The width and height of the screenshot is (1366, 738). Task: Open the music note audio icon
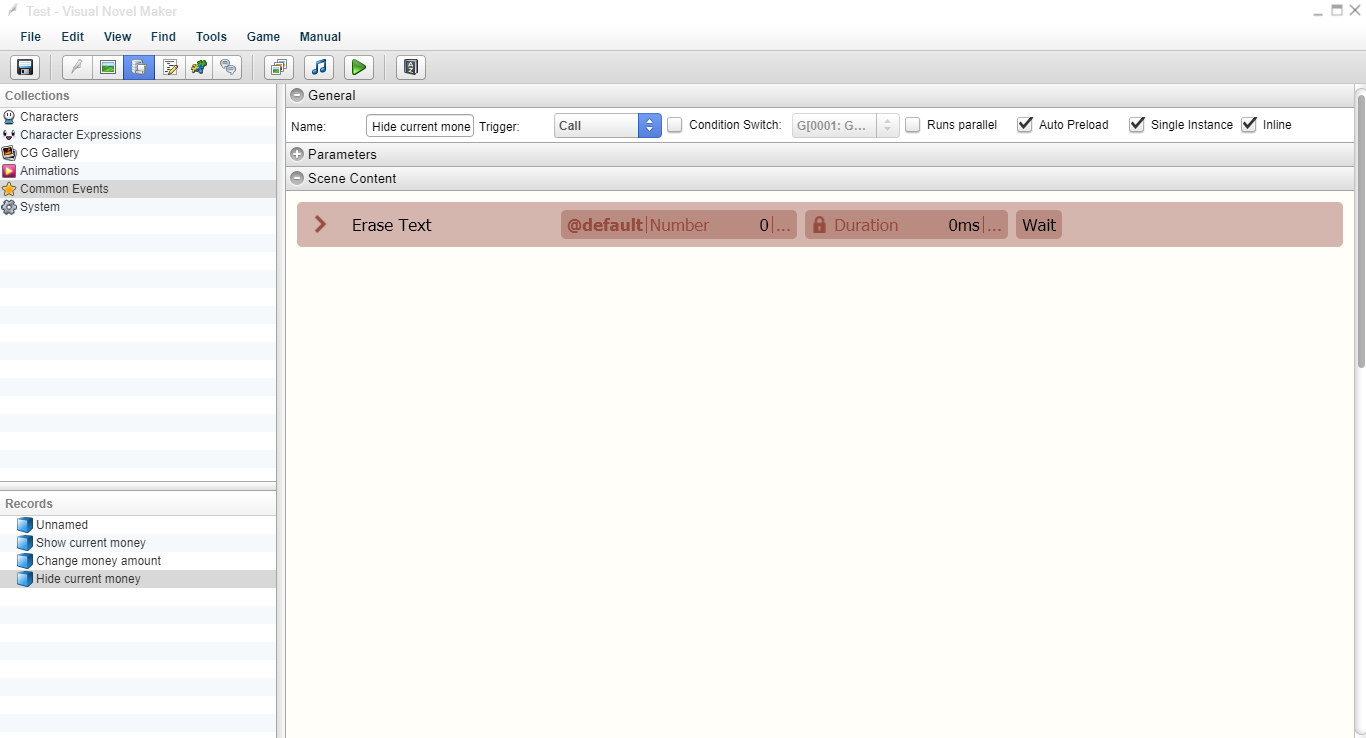pyautogui.click(x=319, y=67)
